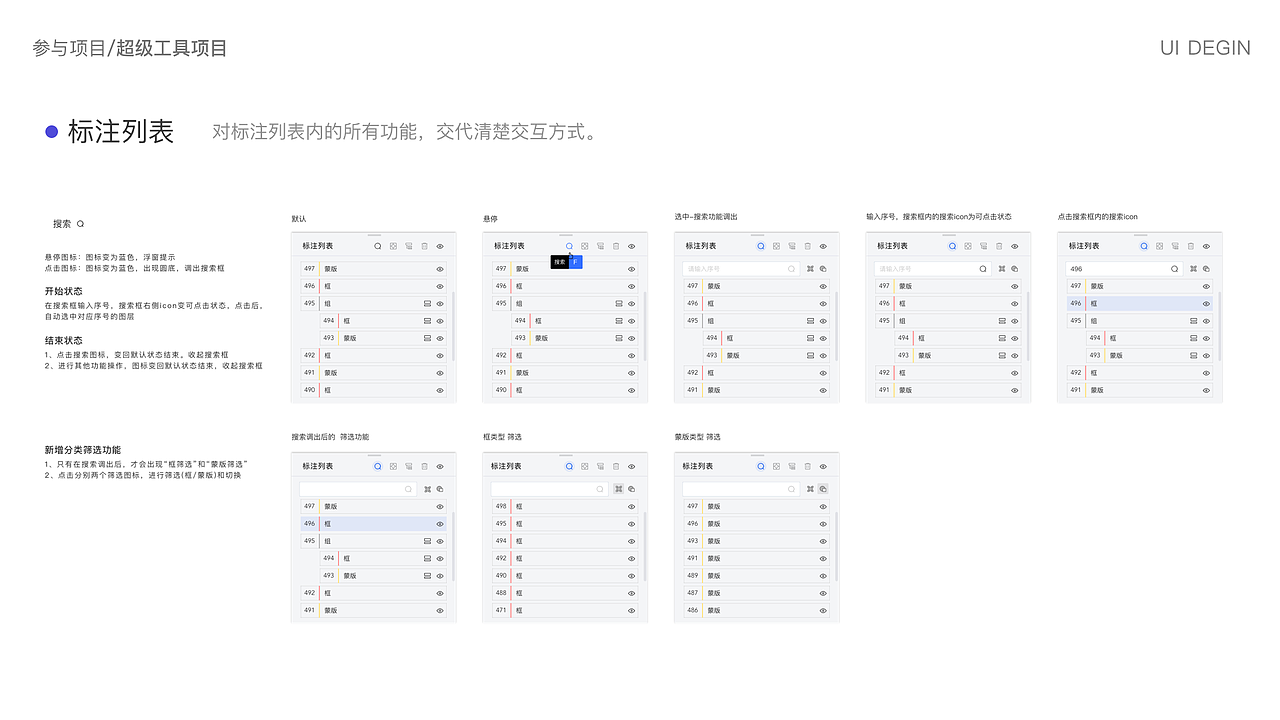Select the search icon in the default 标注列表 header
The height and width of the screenshot is (720, 1280).
[377, 246]
